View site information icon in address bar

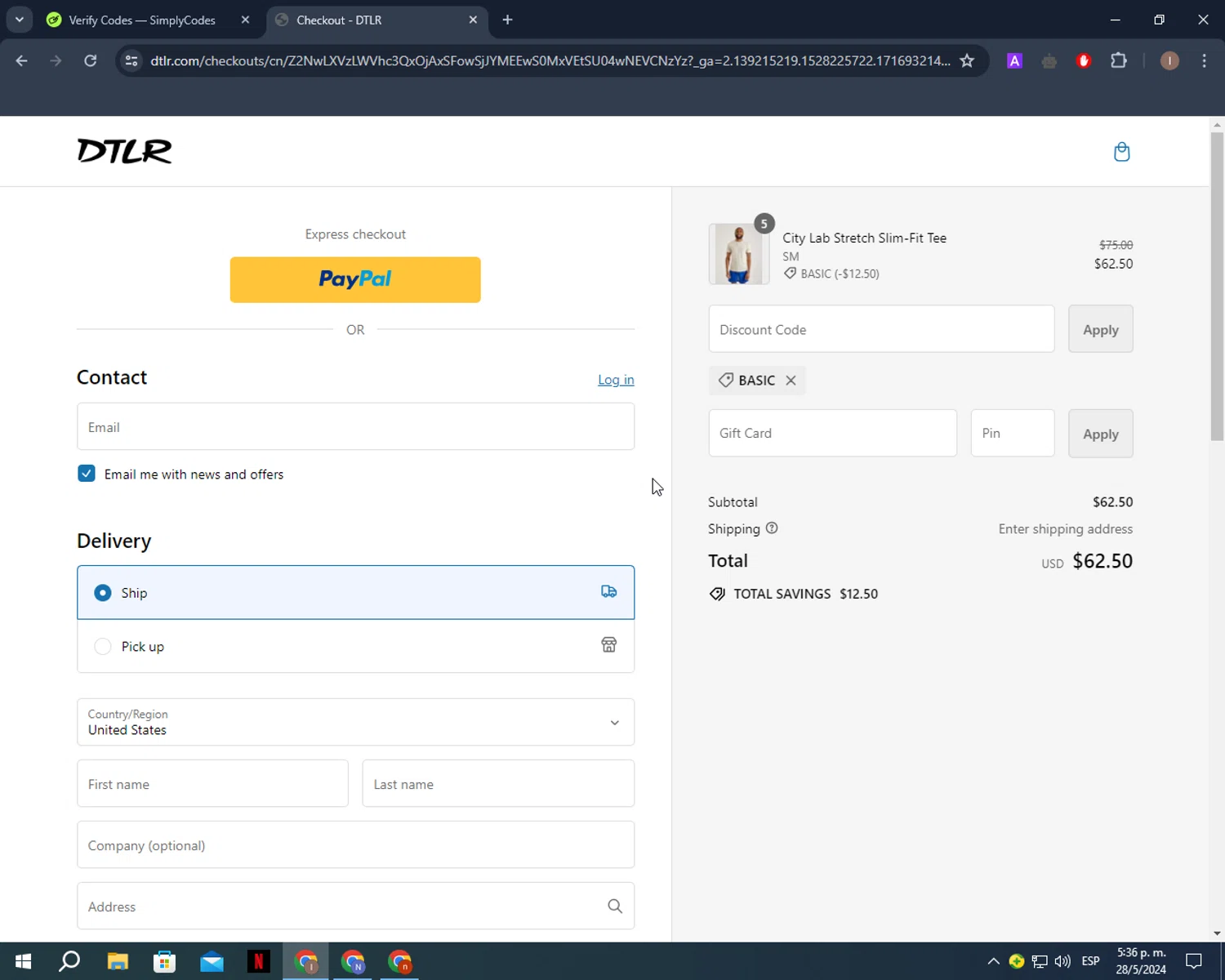click(131, 60)
